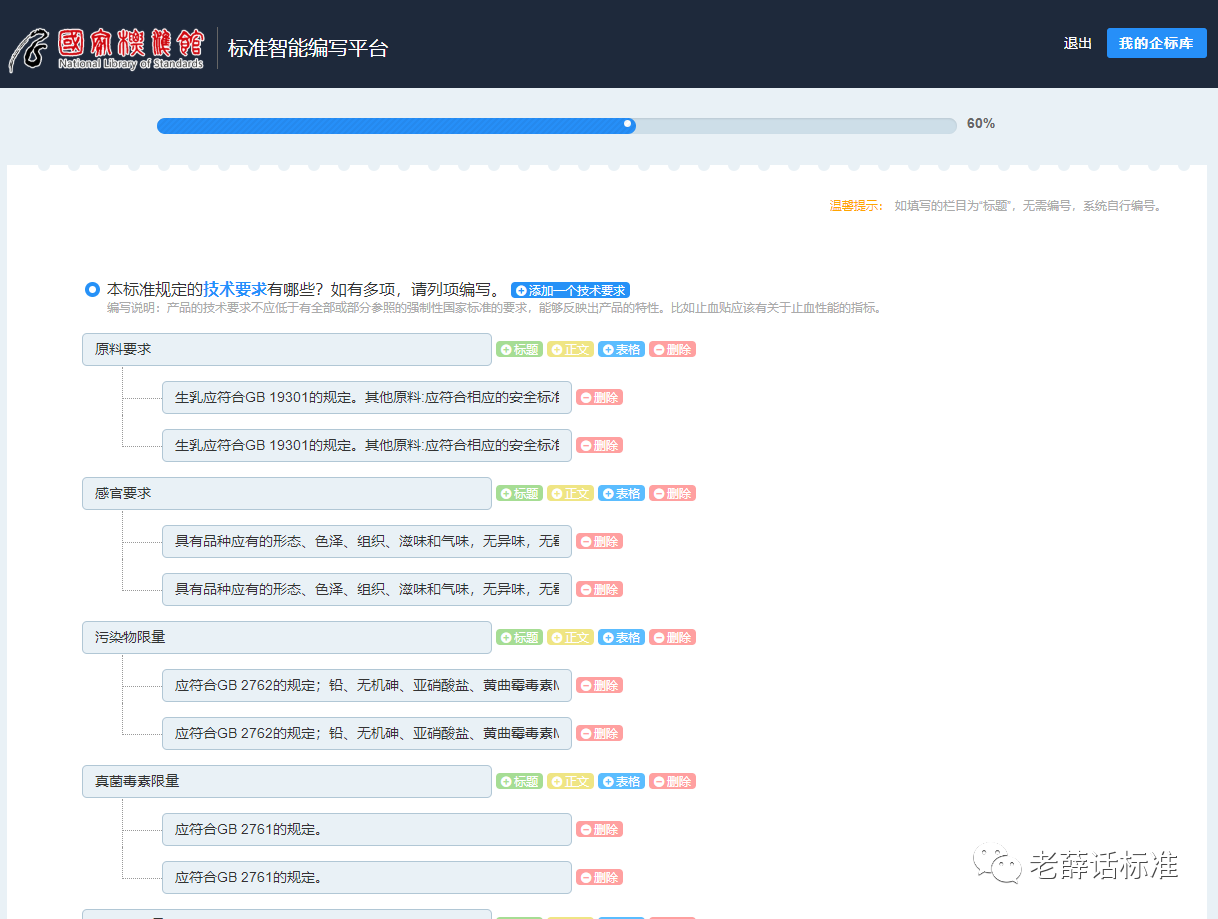The width and height of the screenshot is (1218, 919).
Task: Delete first child entry under 原料要求
Action: pyautogui.click(x=599, y=398)
